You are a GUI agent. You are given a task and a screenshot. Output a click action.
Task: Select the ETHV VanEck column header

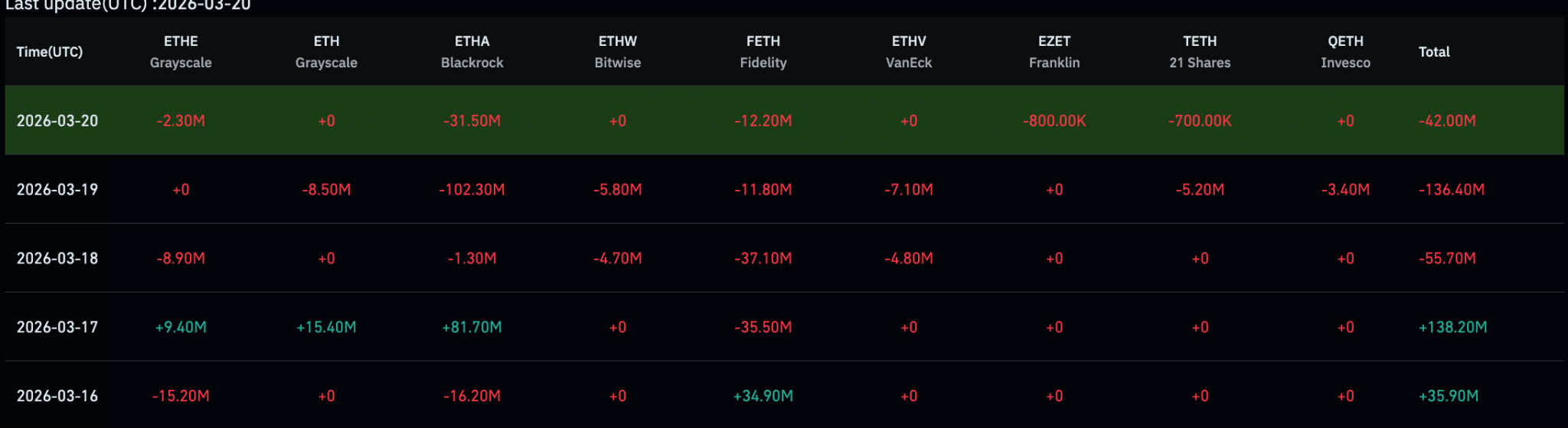909,51
